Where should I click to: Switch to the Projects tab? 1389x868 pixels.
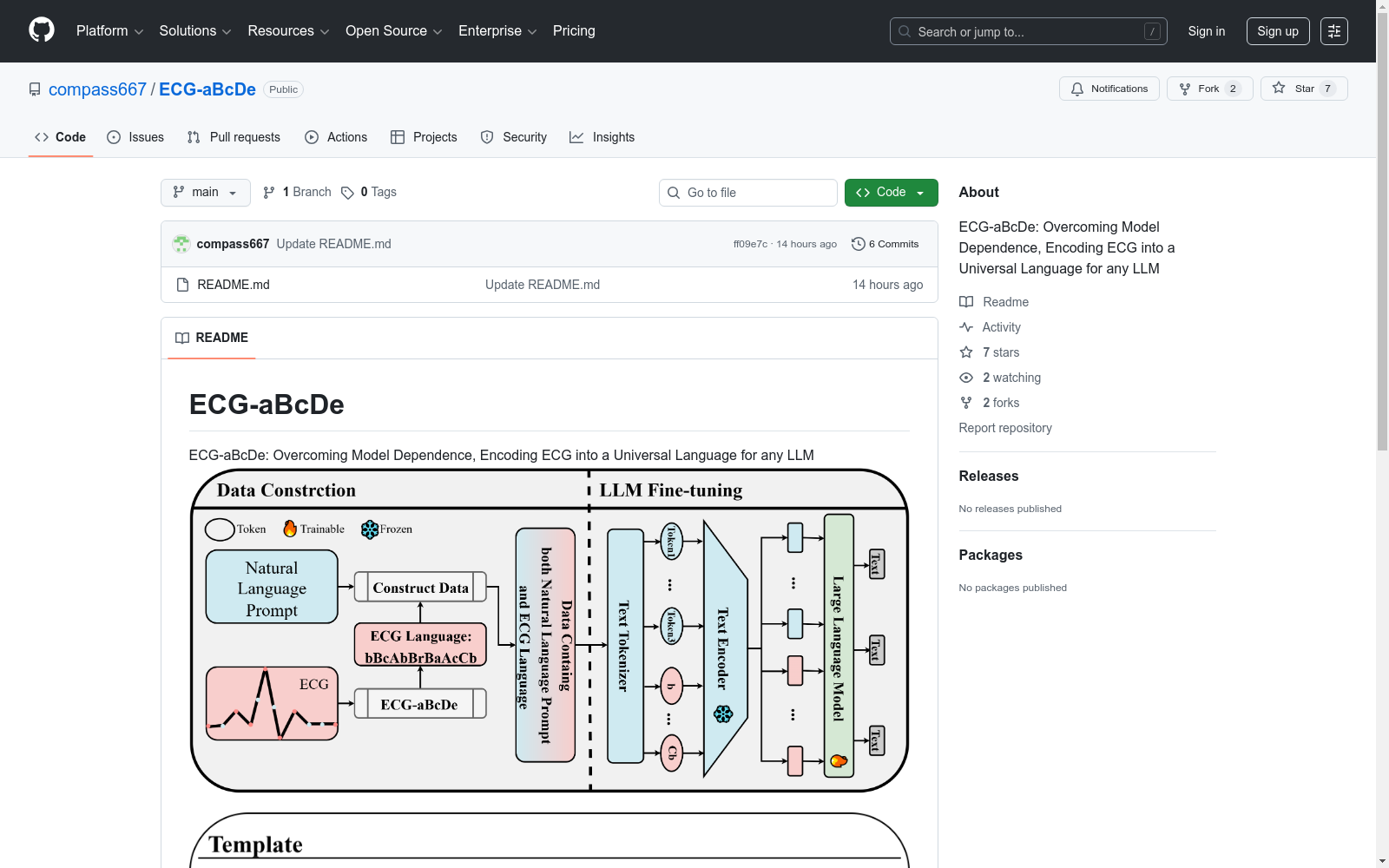point(424,137)
